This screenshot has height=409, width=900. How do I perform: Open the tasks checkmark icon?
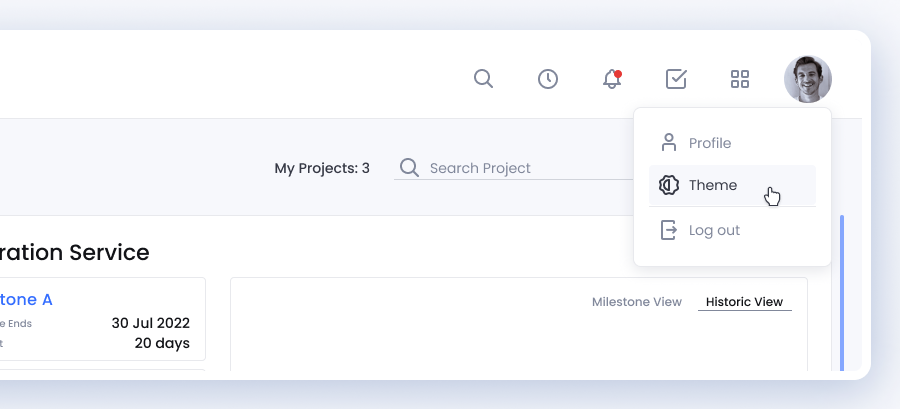click(x=676, y=79)
